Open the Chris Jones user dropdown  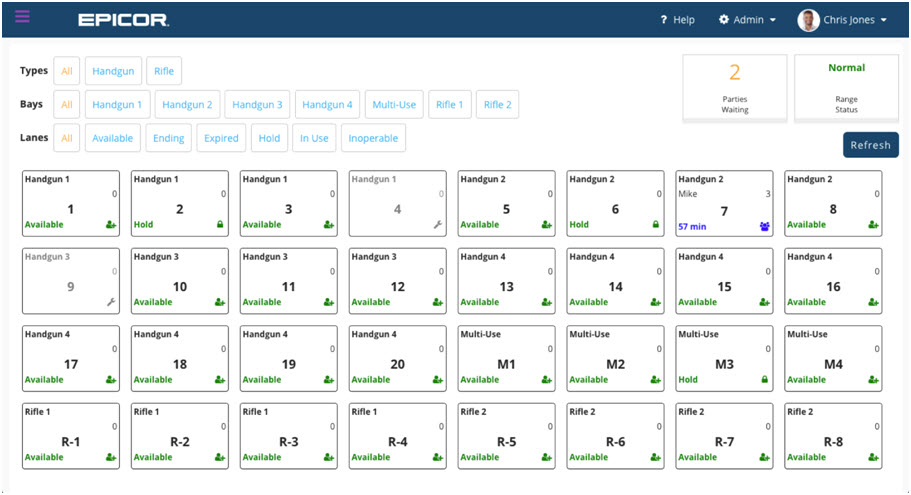click(x=842, y=20)
